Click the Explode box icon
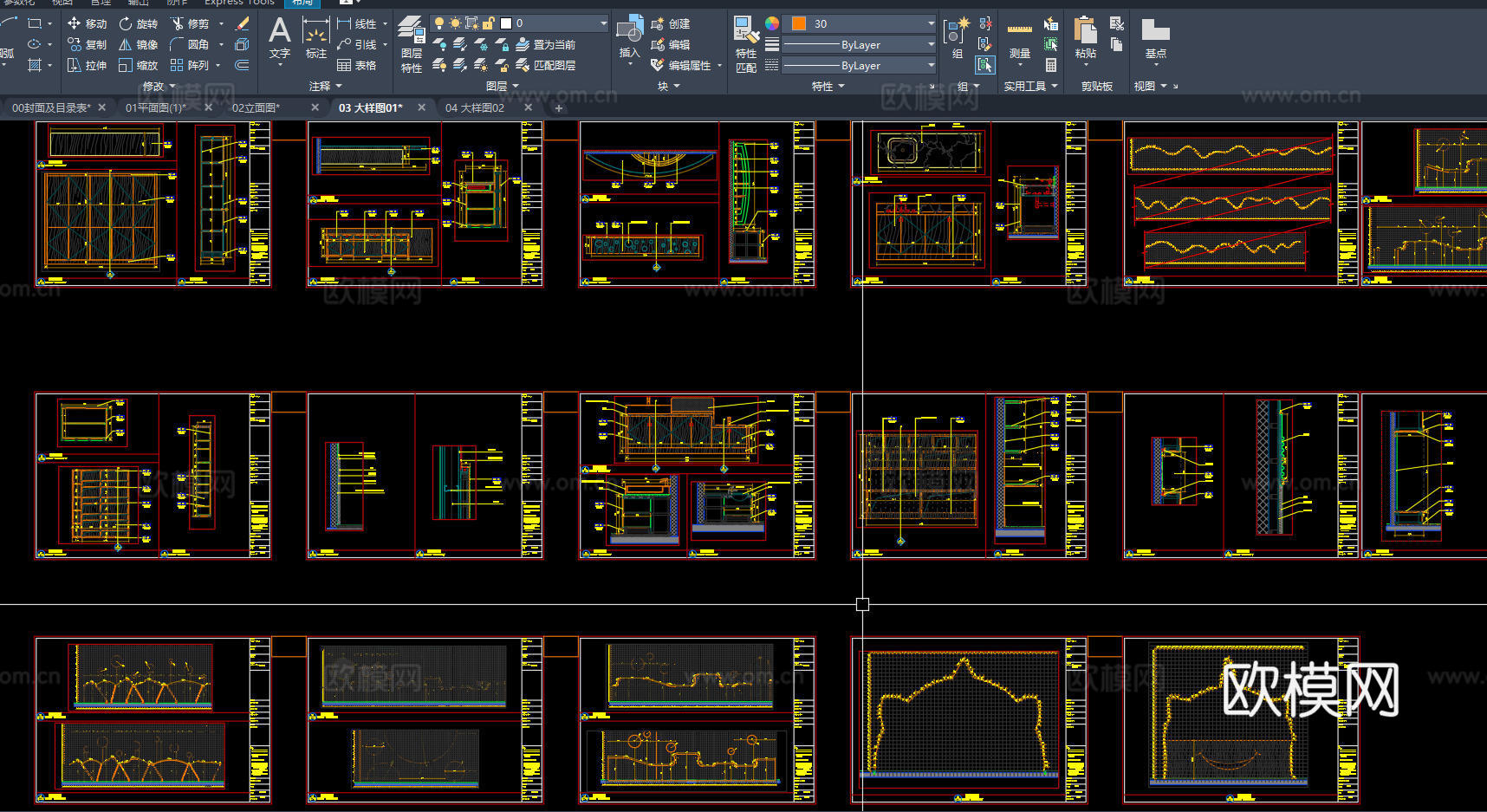The image size is (1487, 812). pyautogui.click(x=242, y=44)
